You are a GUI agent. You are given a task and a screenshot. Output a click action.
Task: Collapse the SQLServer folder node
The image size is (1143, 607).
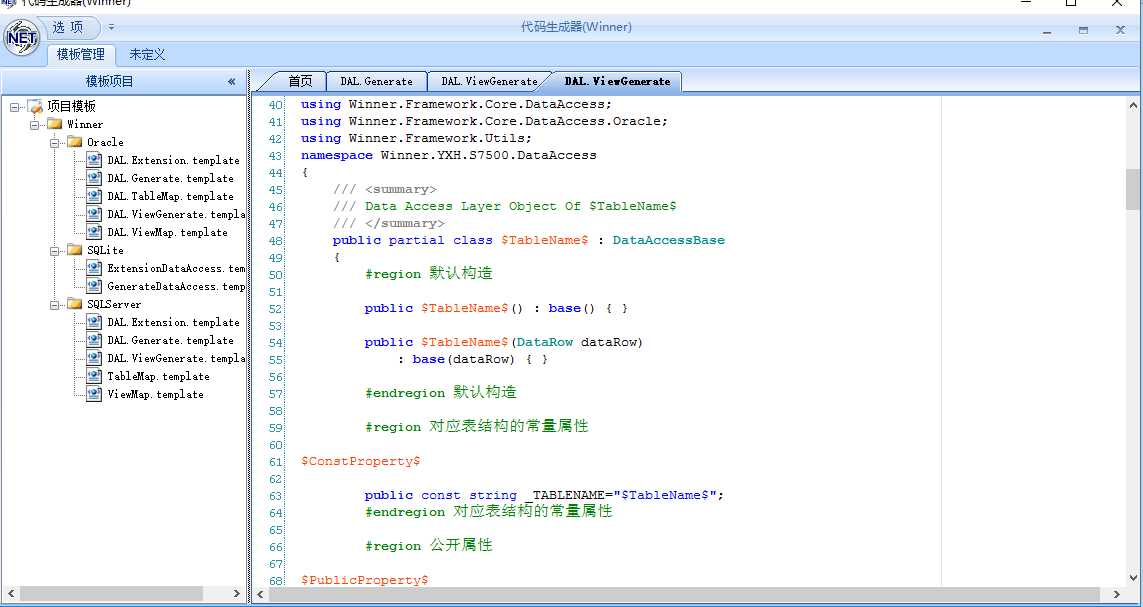[55, 305]
